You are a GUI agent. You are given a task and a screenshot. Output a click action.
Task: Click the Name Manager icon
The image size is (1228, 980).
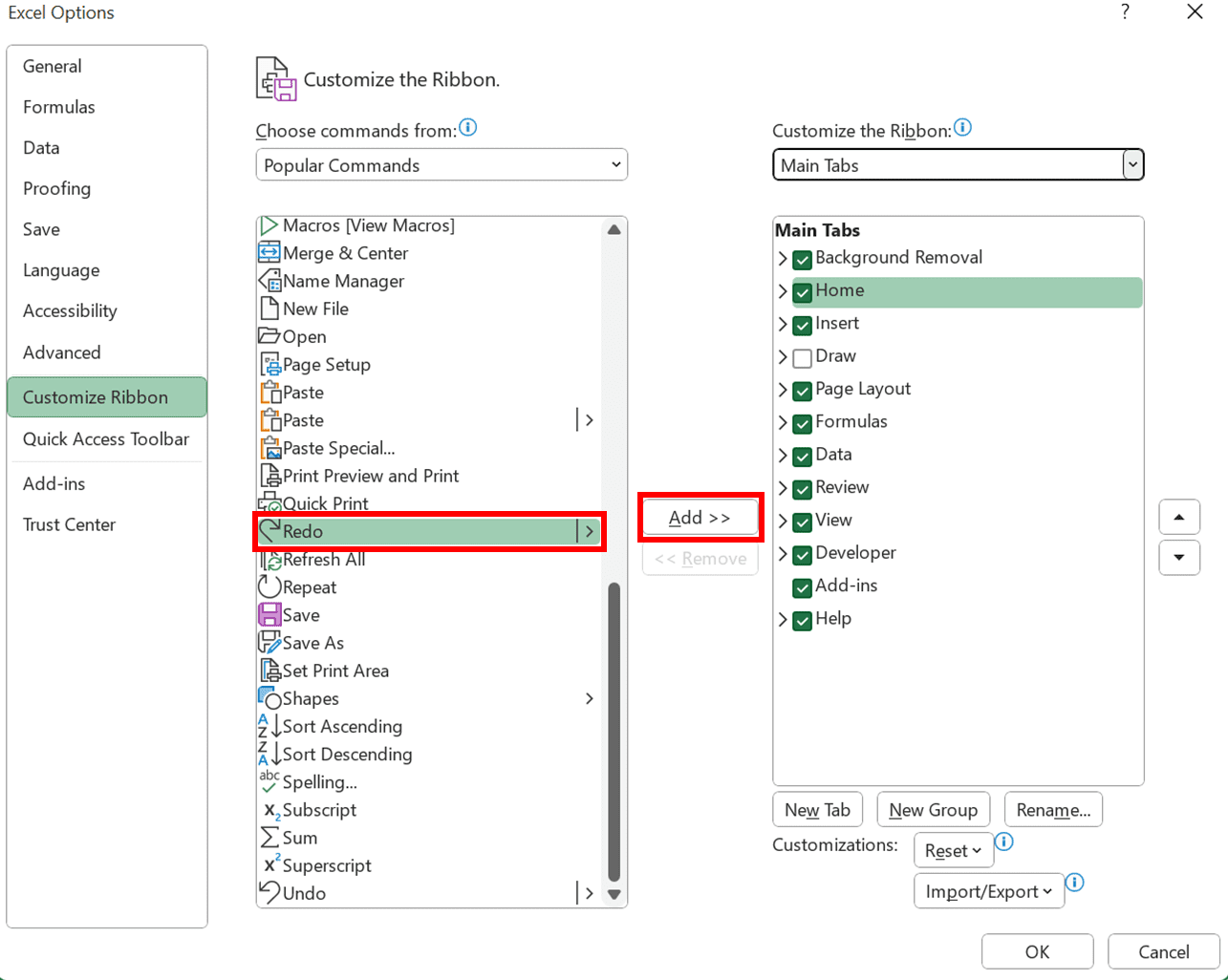pos(269,281)
